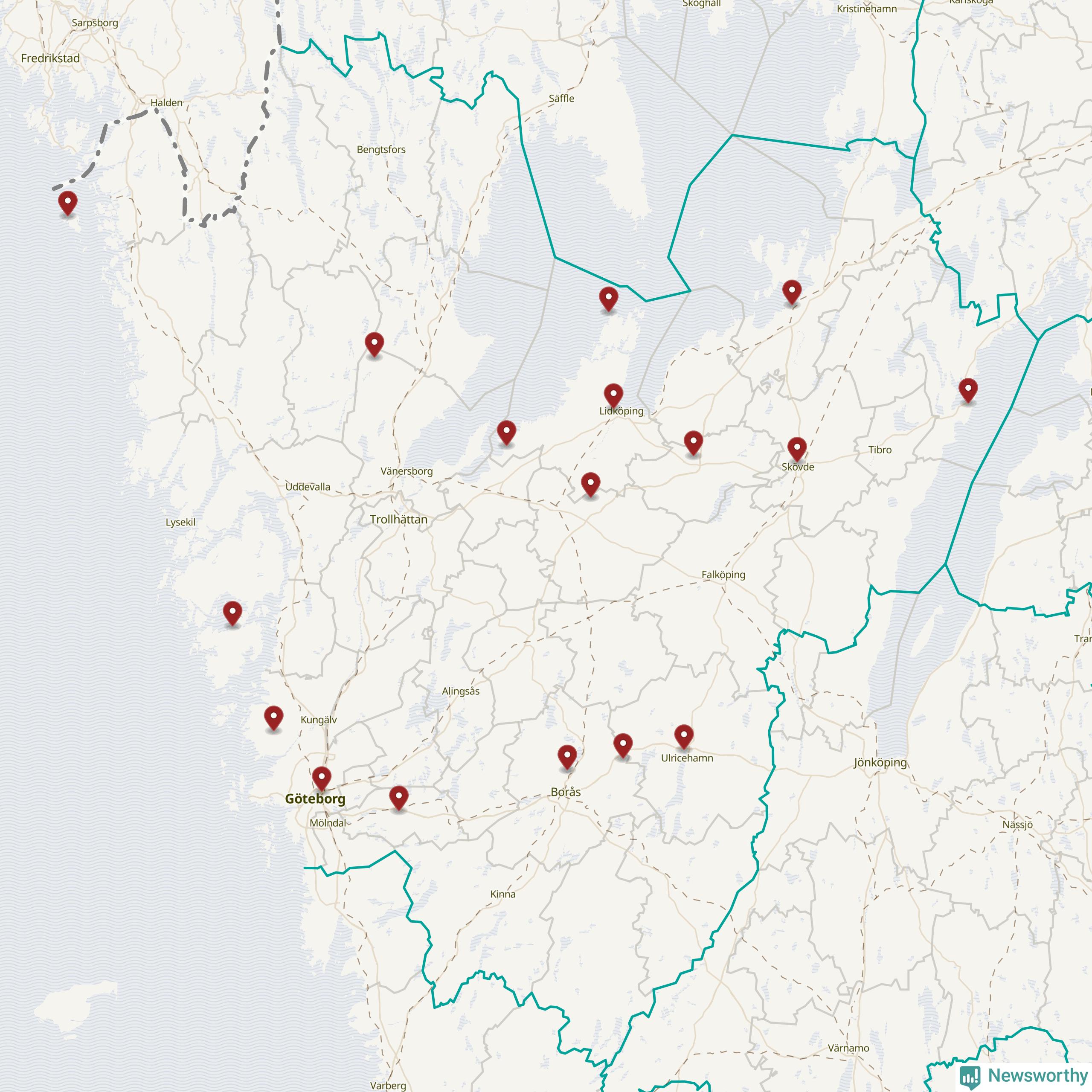The height and width of the screenshot is (1092, 1092).
Task: Click the Värnamo town label
Action: (848, 1048)
